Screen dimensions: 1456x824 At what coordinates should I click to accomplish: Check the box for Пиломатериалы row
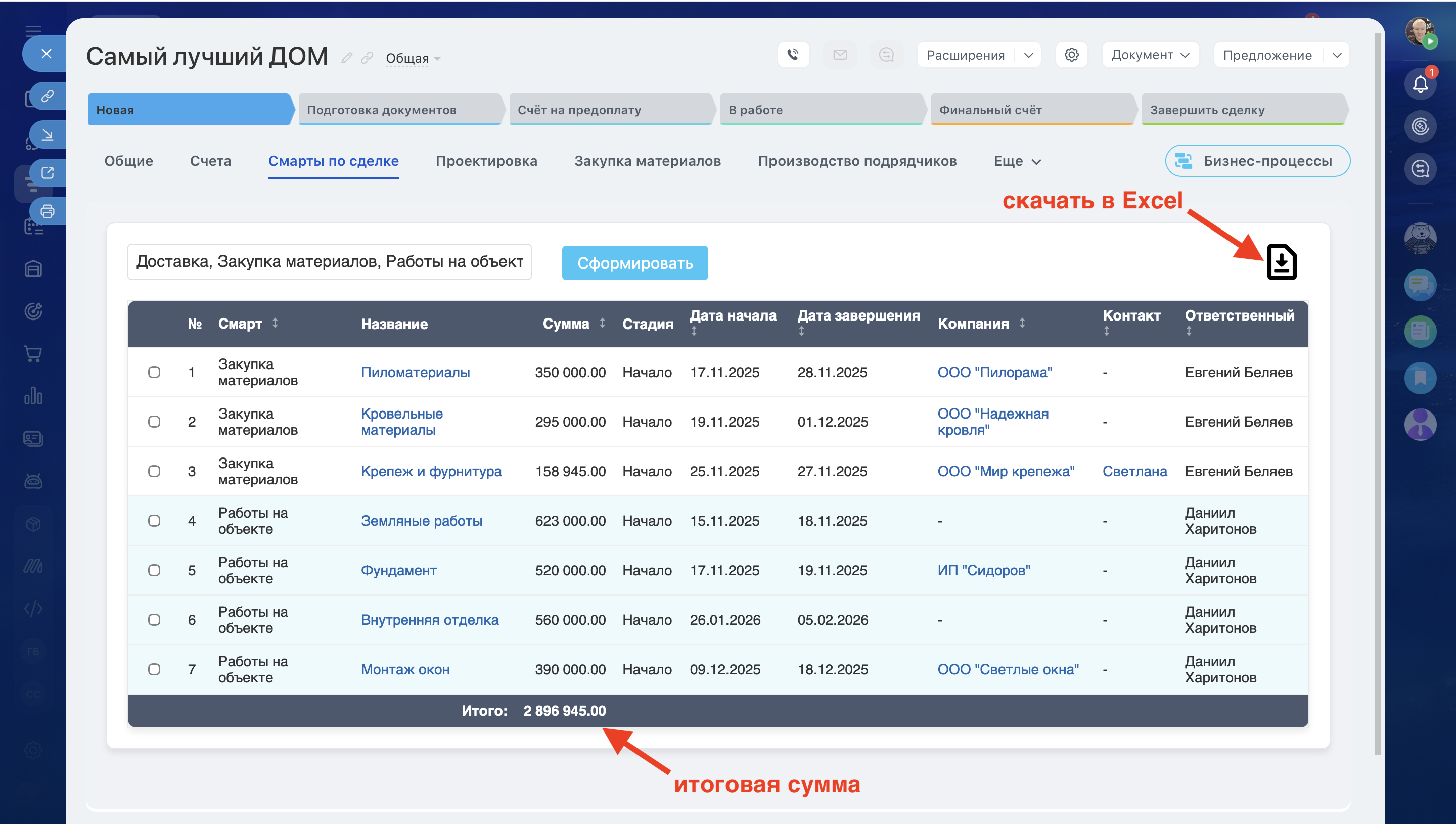154,373
